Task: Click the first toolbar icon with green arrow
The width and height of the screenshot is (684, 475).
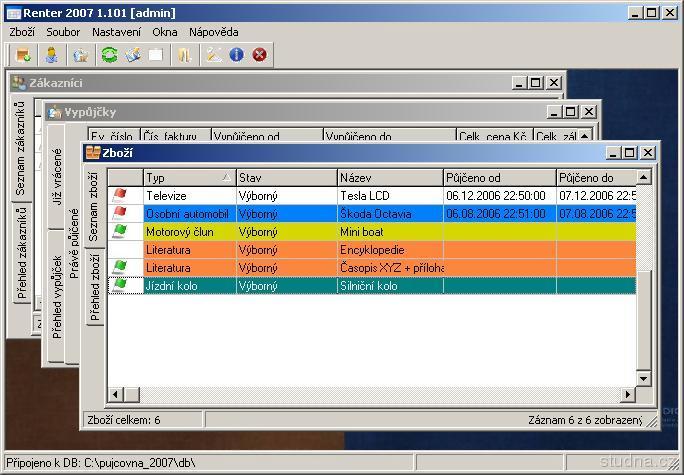Action: click(22, 55)
